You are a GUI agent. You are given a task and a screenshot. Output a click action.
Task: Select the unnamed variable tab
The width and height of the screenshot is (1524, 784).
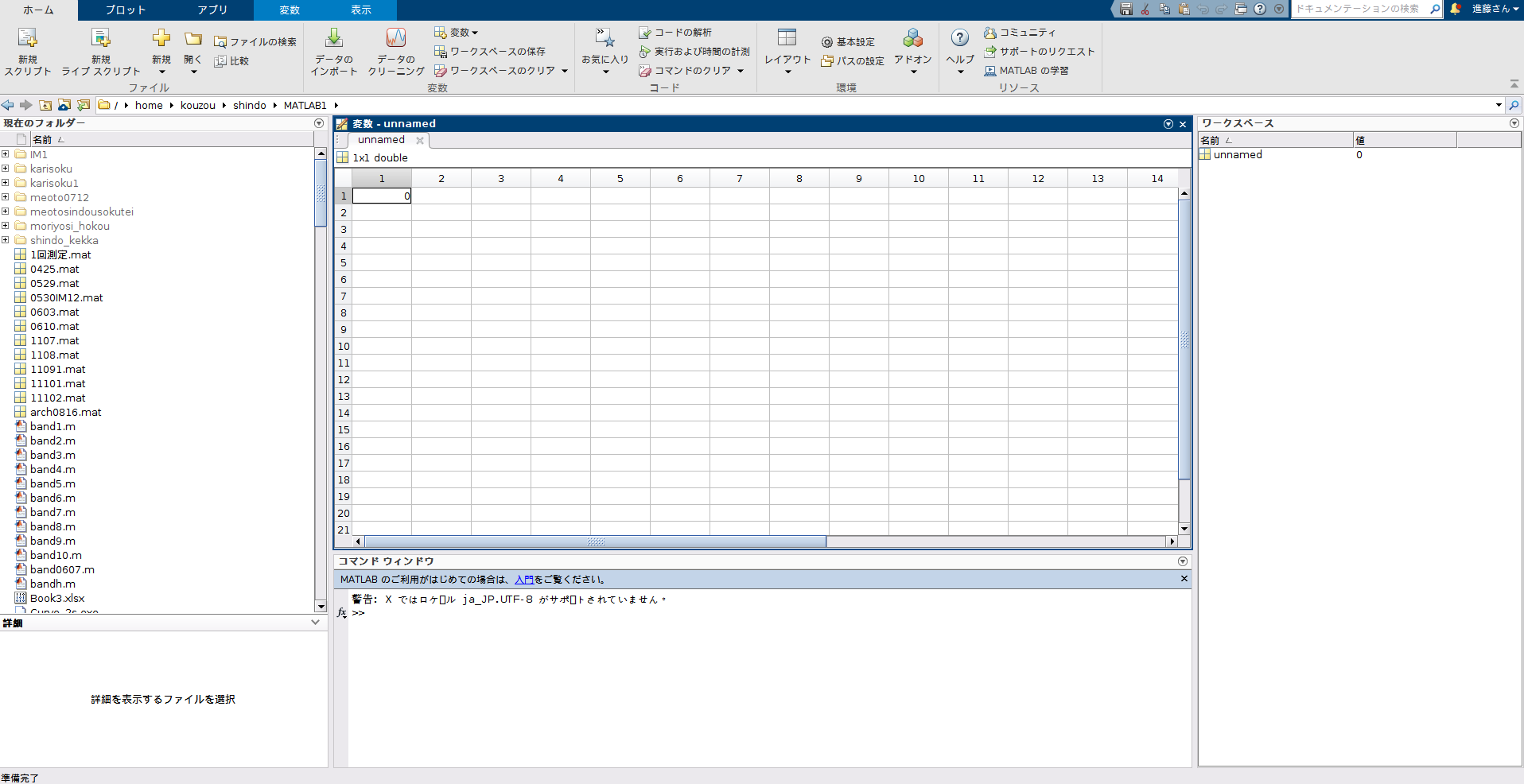[x=381, y=140]
